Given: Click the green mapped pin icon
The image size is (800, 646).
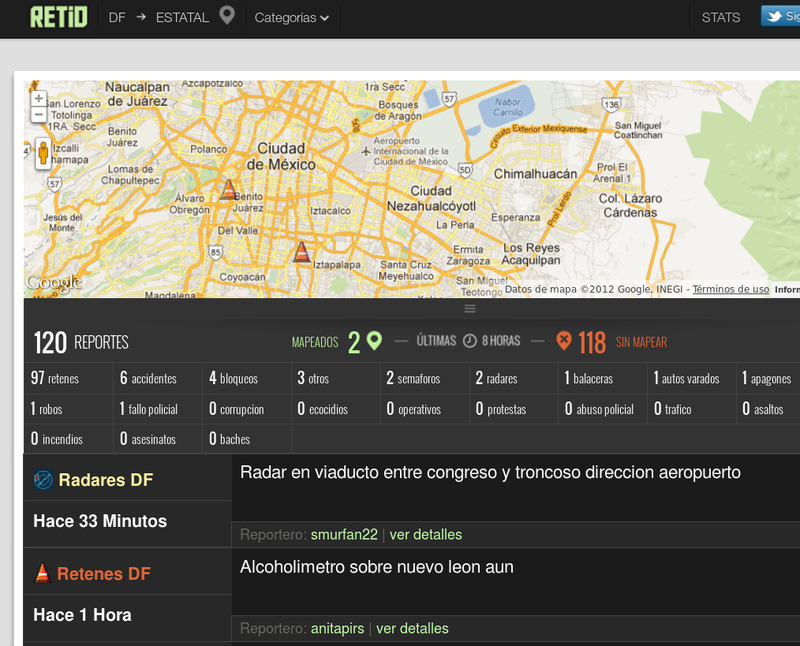Looking at the screenshot, I should tap(374, 341).
